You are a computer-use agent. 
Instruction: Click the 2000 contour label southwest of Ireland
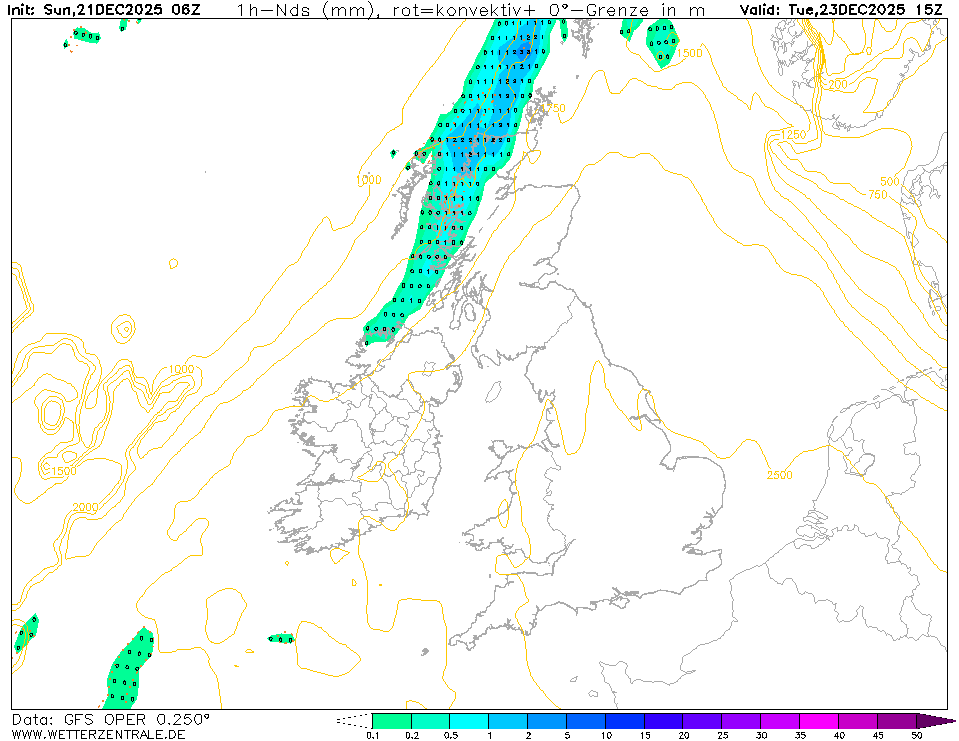point(85,508)
